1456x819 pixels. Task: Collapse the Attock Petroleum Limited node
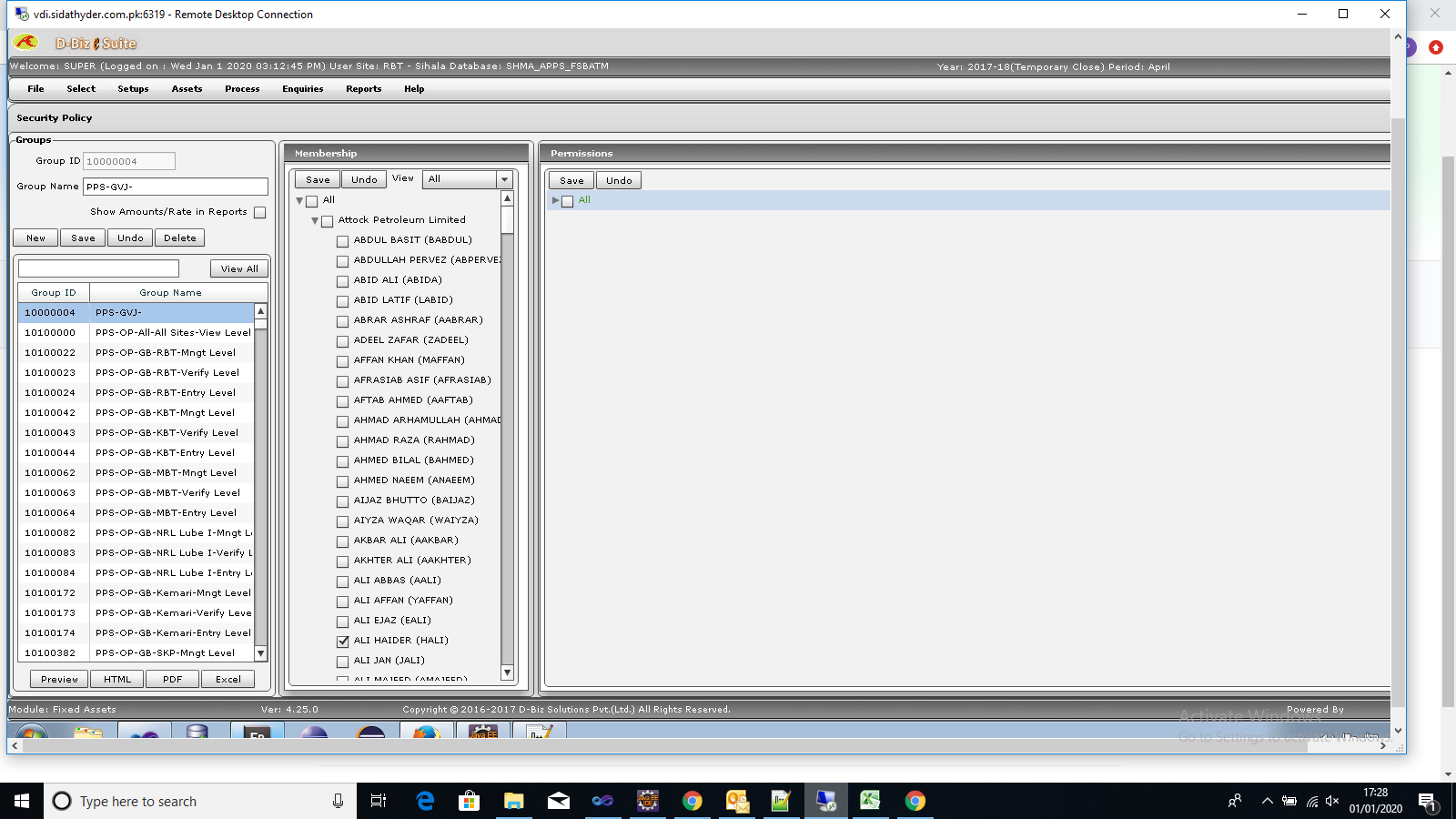click(x=314, y=219)
